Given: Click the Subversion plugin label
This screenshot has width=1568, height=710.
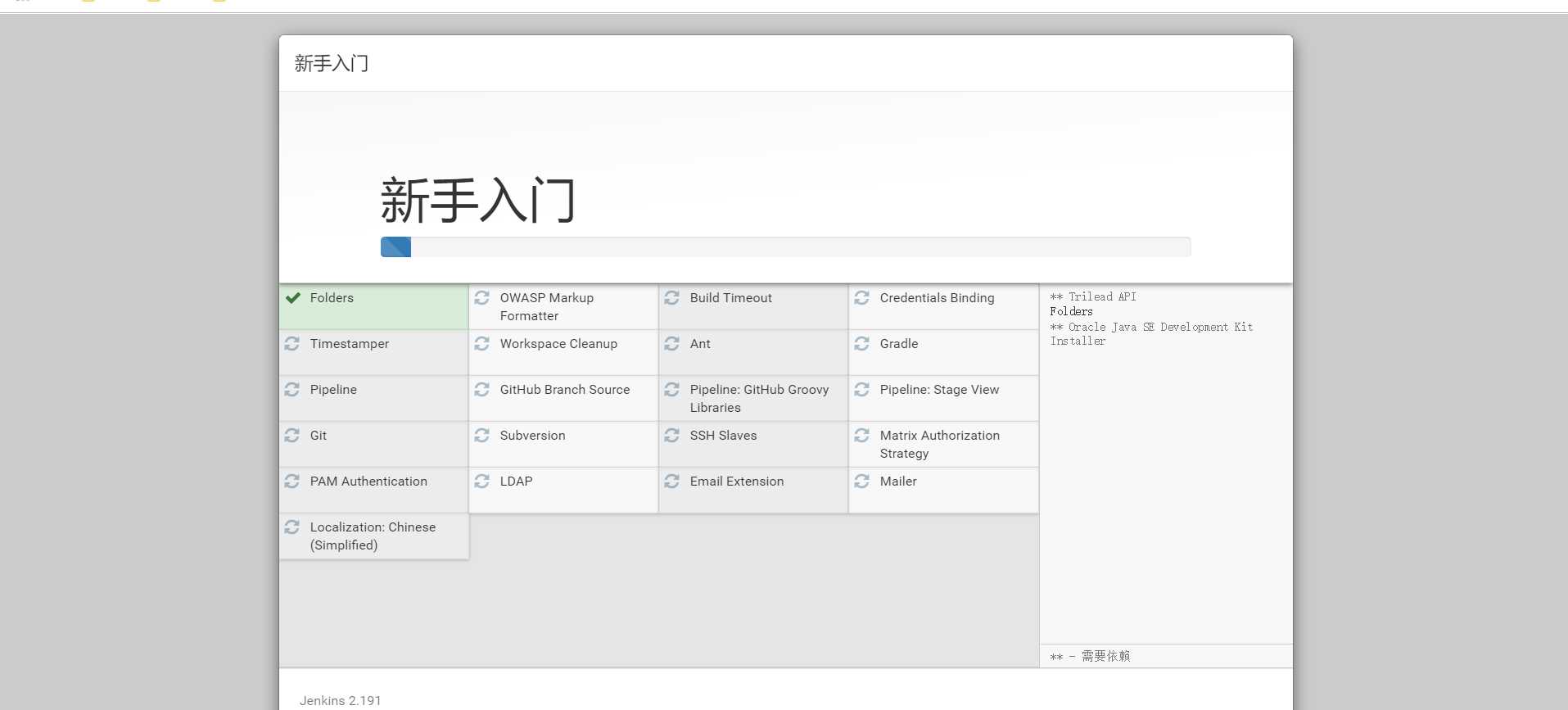Looking at the screenshot, I should point(533,436).
